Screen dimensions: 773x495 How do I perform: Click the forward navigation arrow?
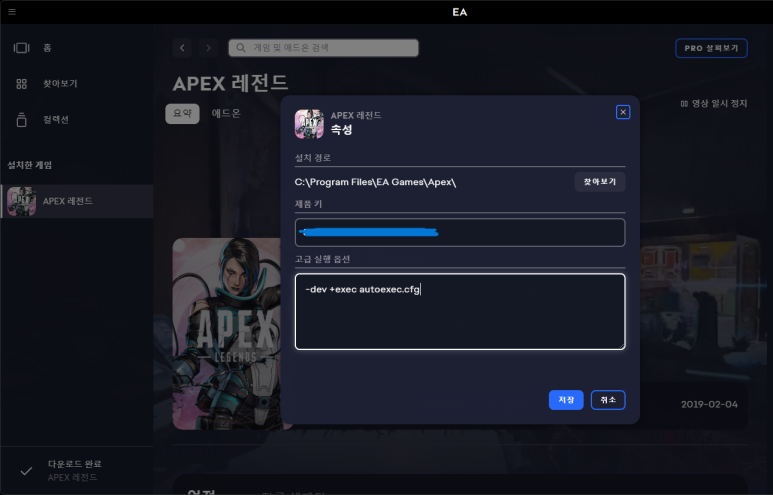(208, 48)
